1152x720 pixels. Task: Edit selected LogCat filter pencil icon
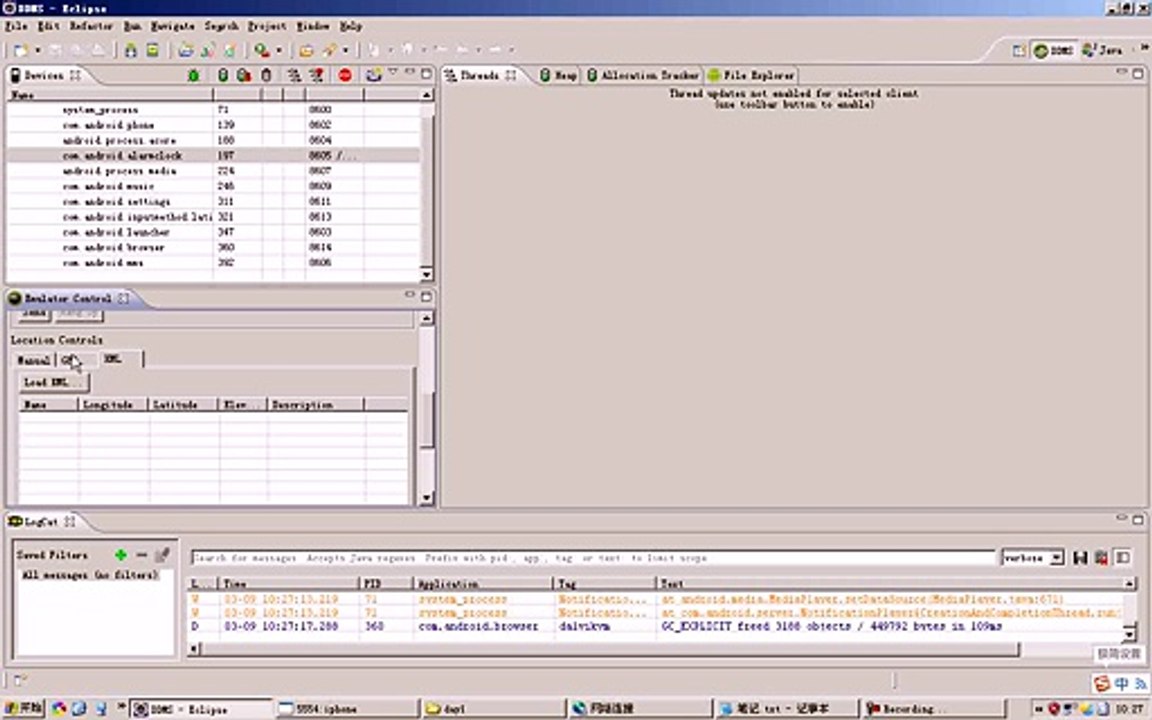click(162, 555)
